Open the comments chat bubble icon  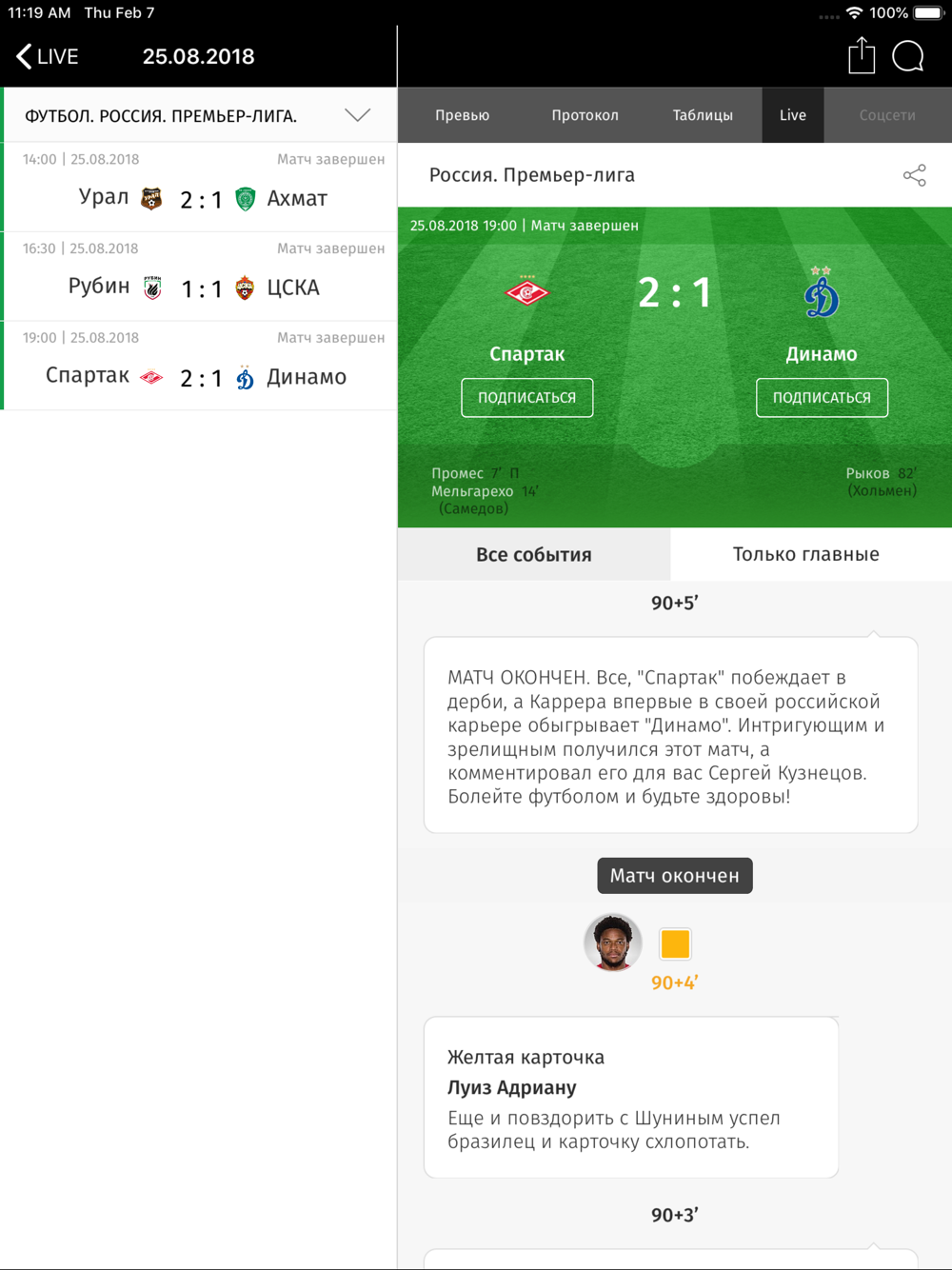908,56
